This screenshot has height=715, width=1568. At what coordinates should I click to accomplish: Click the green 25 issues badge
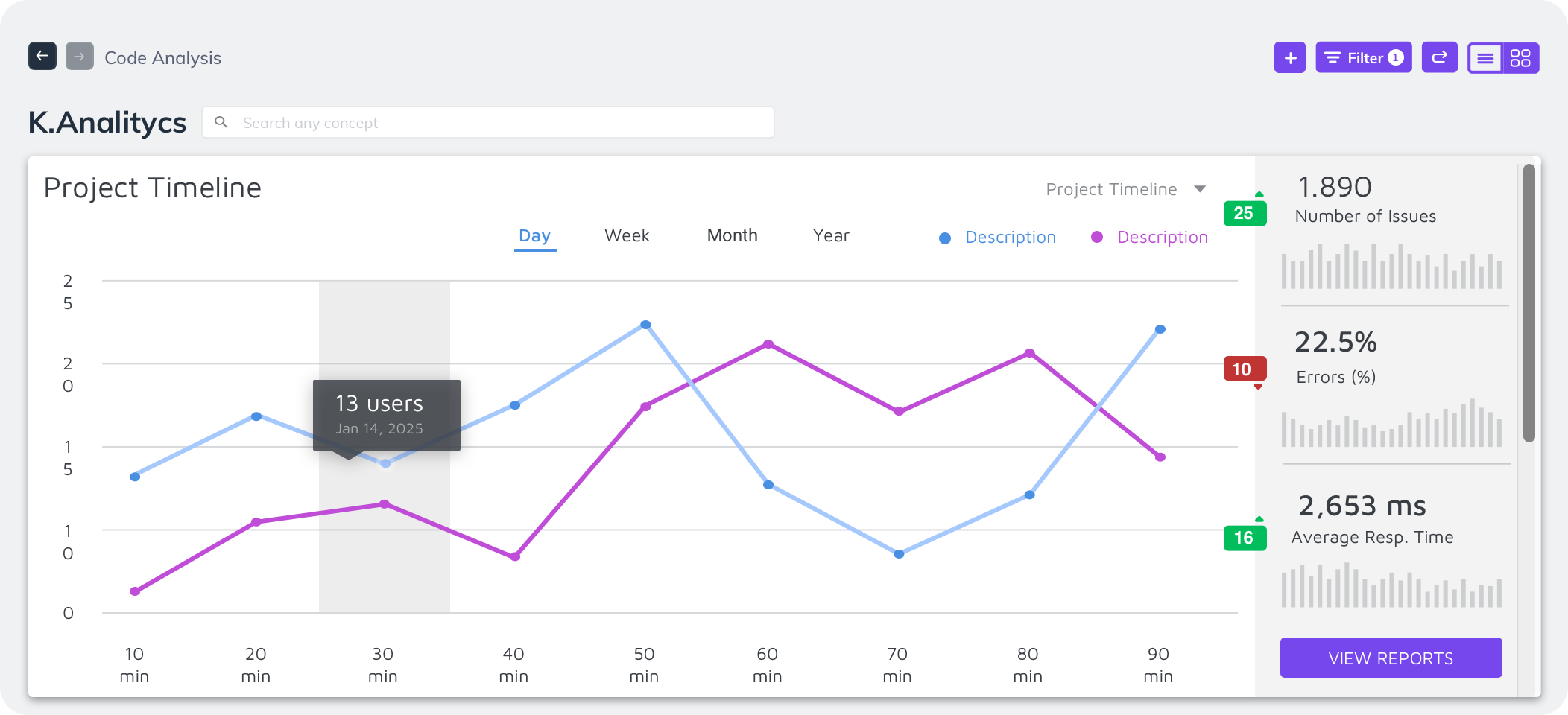tap(1244, 213)
